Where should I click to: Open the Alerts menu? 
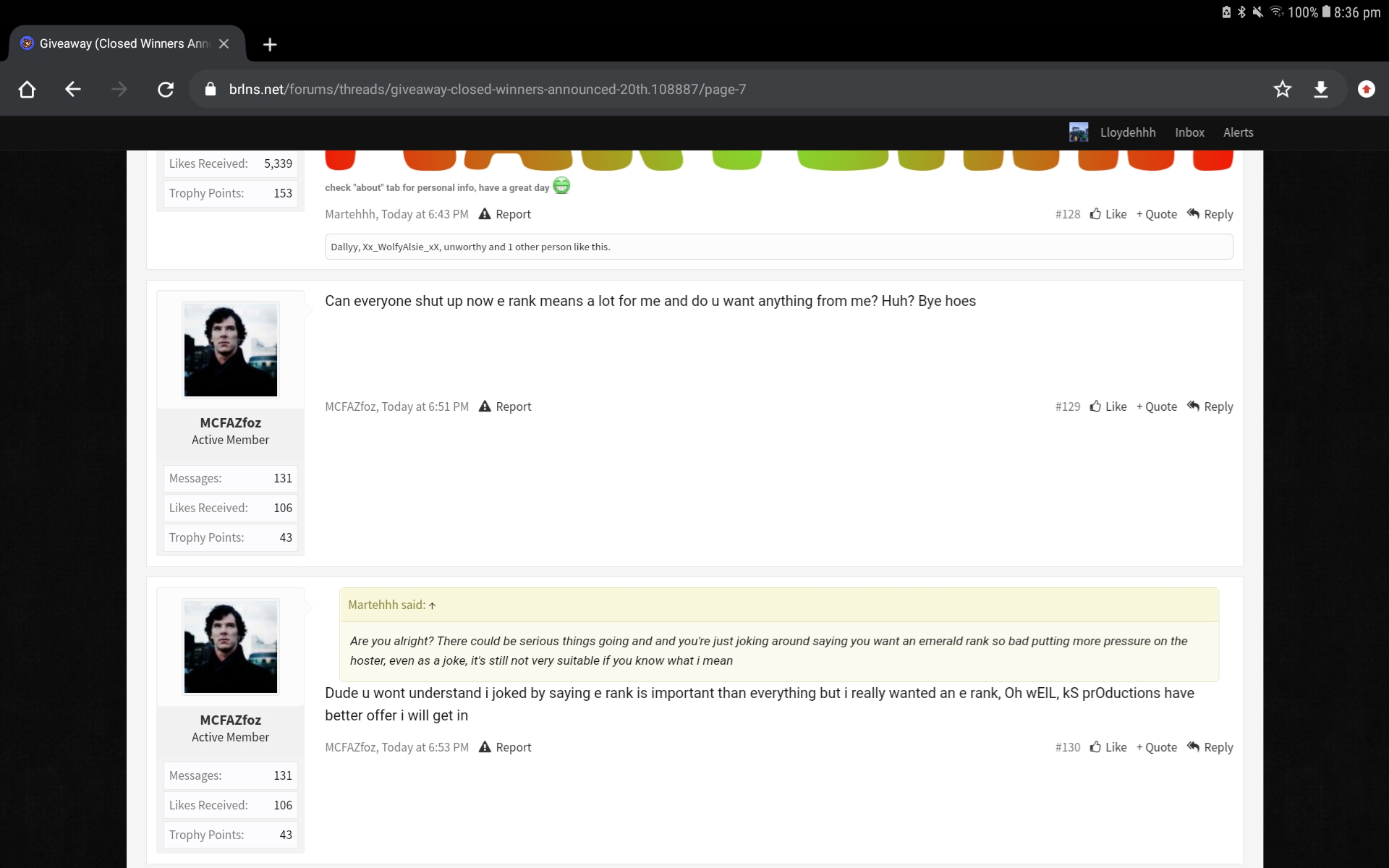point(1238,132)
